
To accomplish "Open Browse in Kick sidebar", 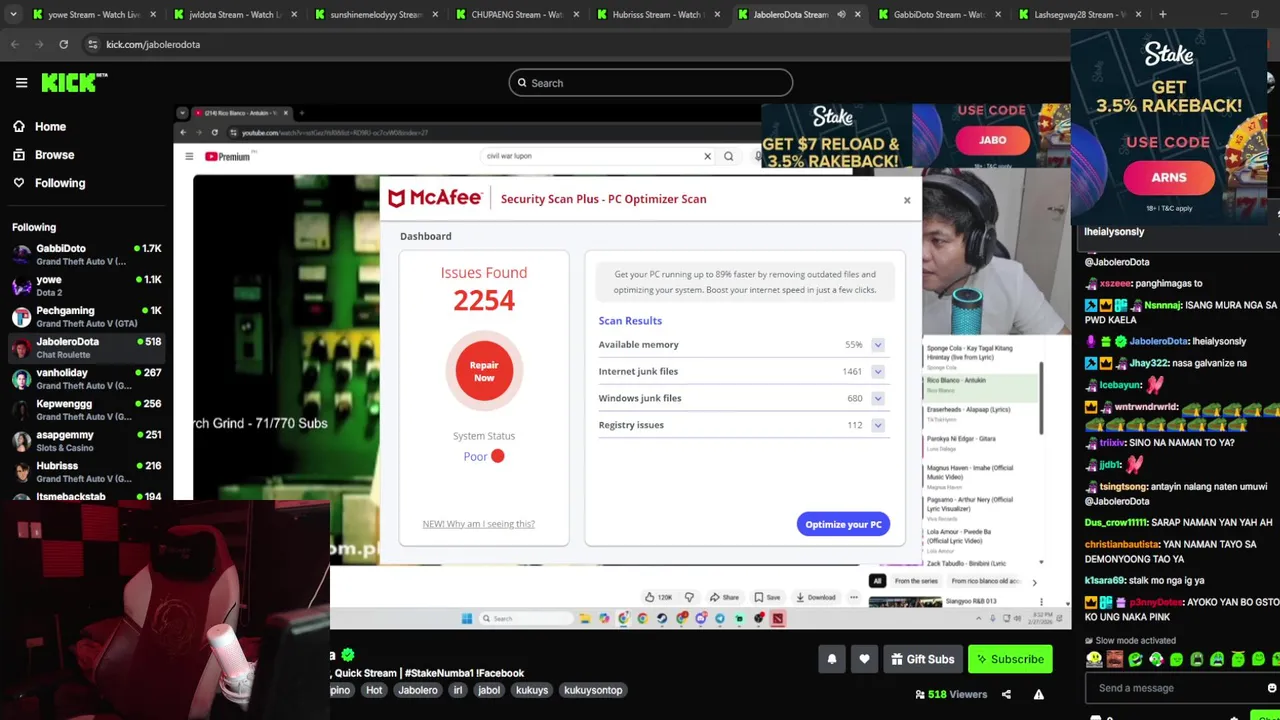I will (x=43, y=155).
